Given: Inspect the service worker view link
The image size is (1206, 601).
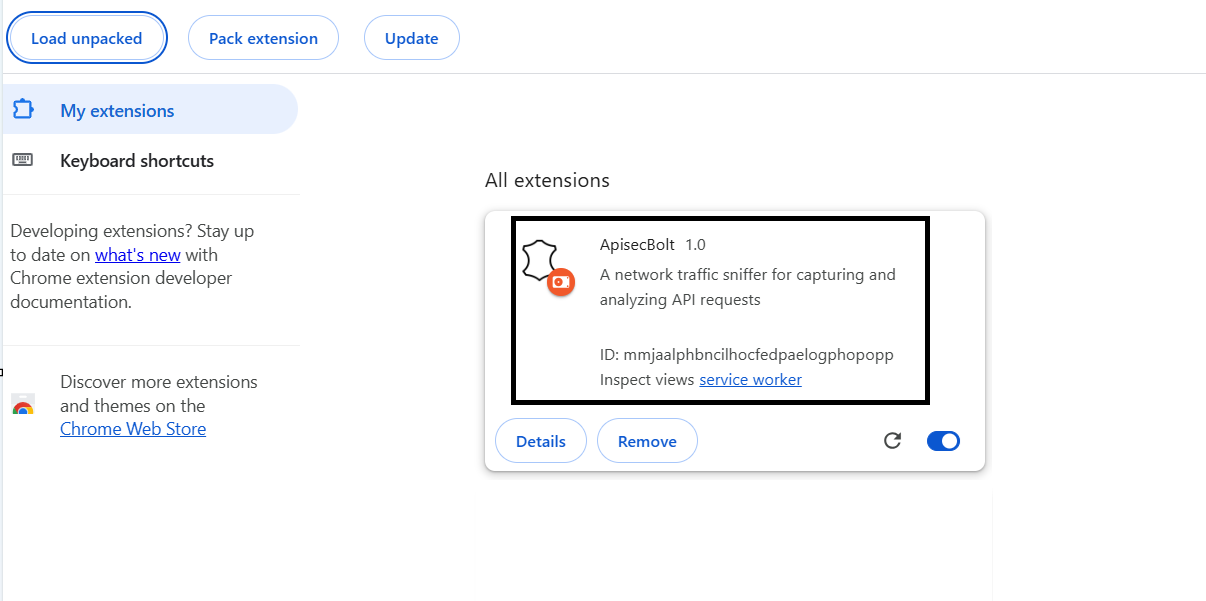Looking at the screenshot, I should [750, 380].
